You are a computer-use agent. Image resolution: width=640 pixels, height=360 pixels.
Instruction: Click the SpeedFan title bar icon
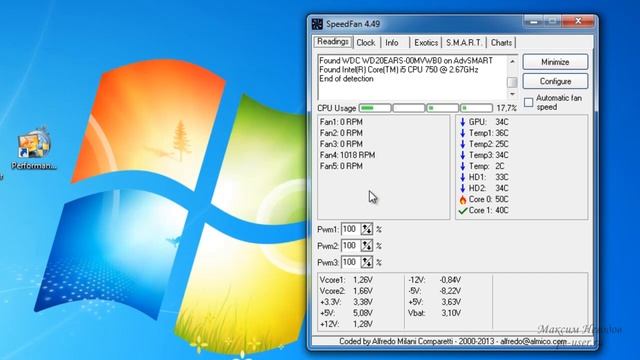pyautogui.click(x=317, y=24)
